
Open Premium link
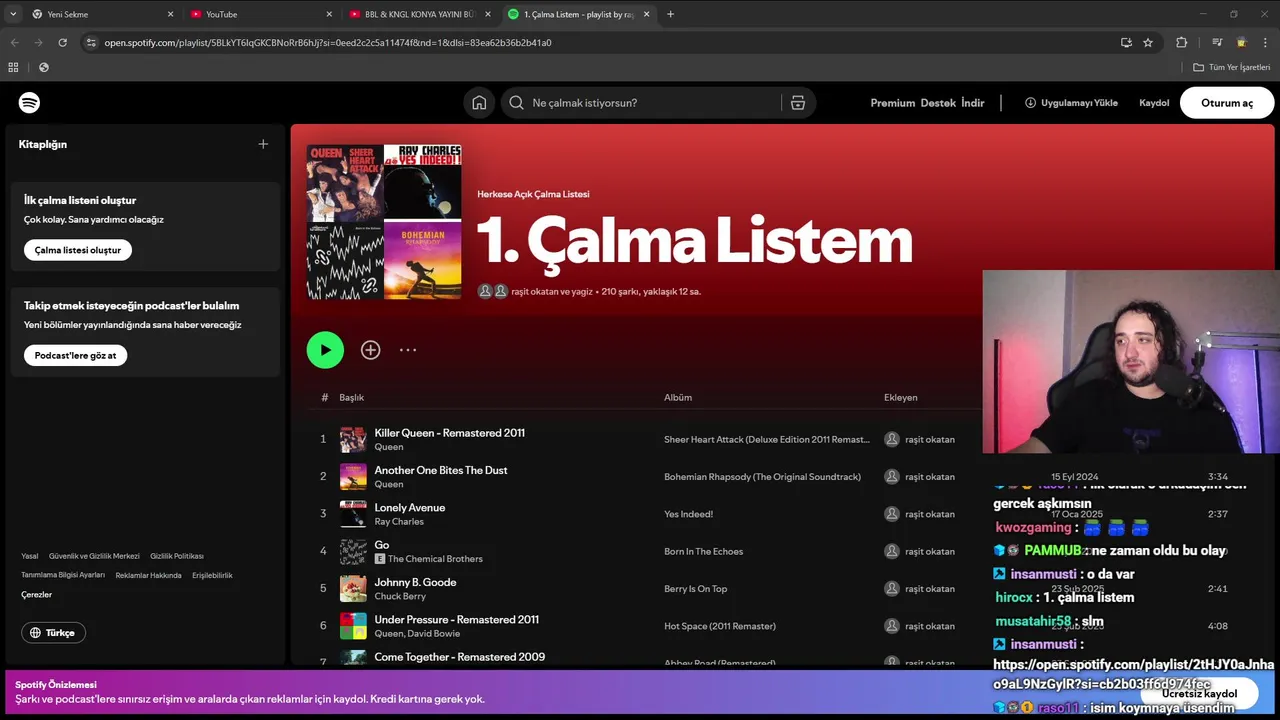coord(893,103)
